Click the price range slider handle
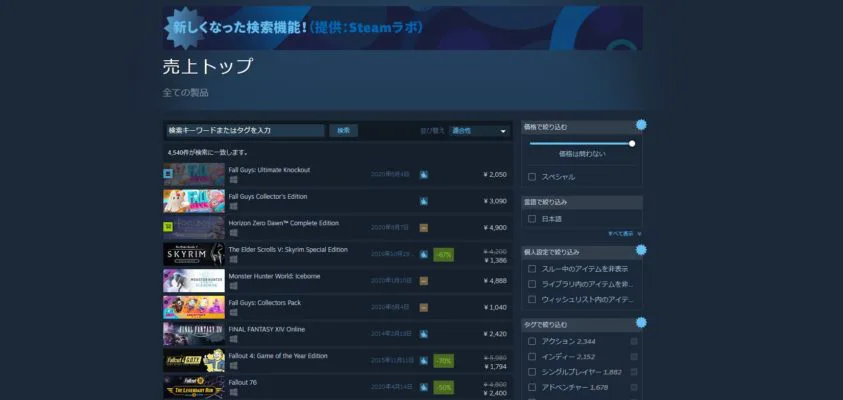Viewport: 843px width, 400px height. click(632, 144)
